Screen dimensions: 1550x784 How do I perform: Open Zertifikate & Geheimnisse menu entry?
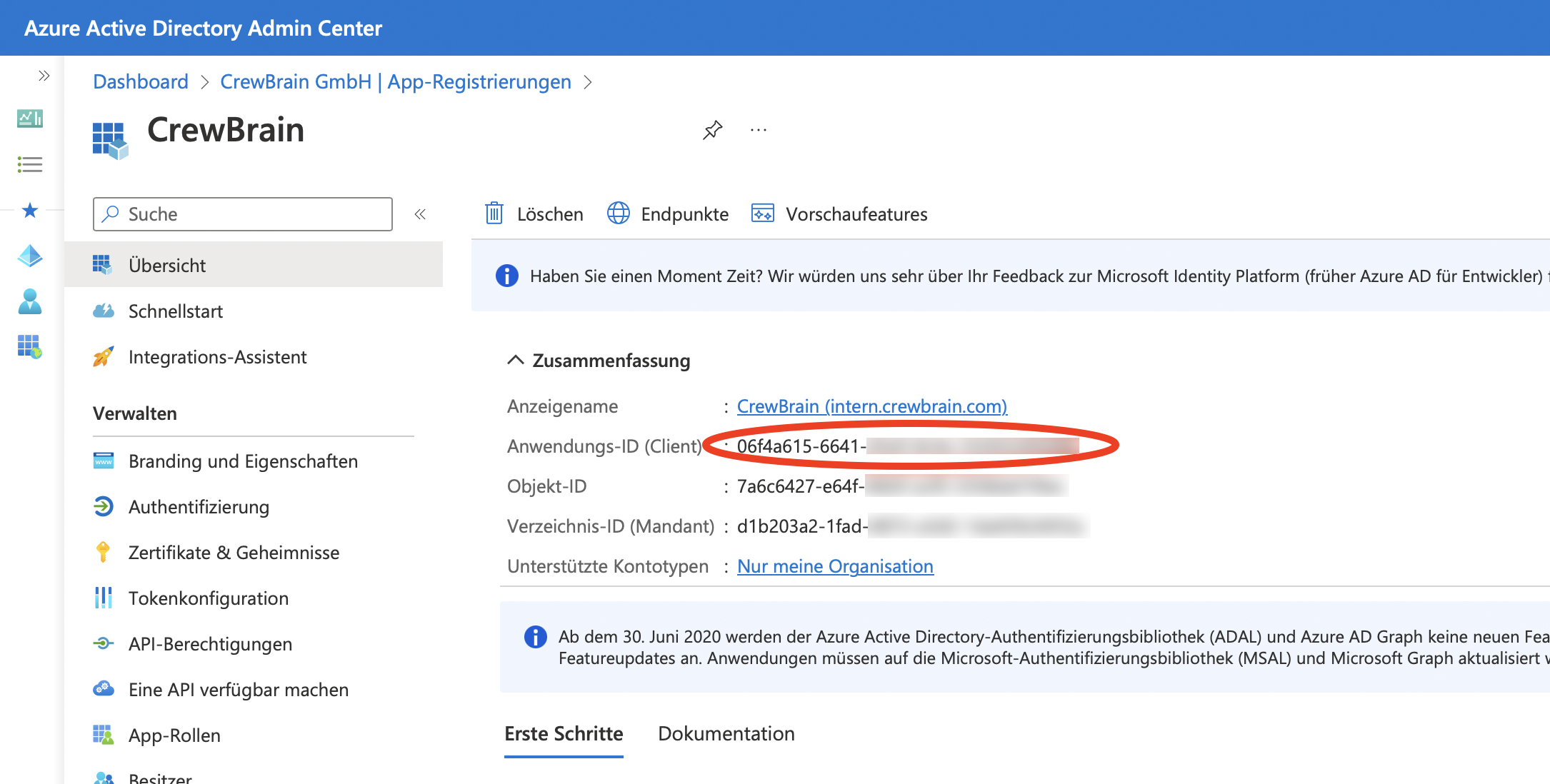click(x=234, y=553)
